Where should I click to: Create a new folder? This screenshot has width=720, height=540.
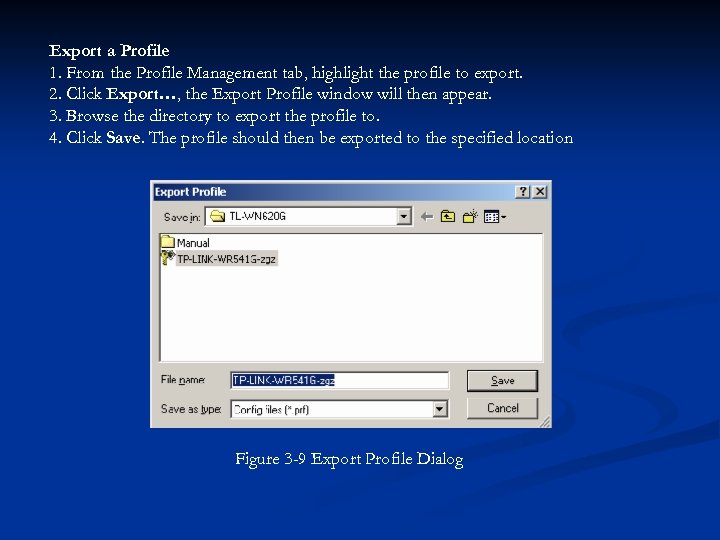(470, 216)
